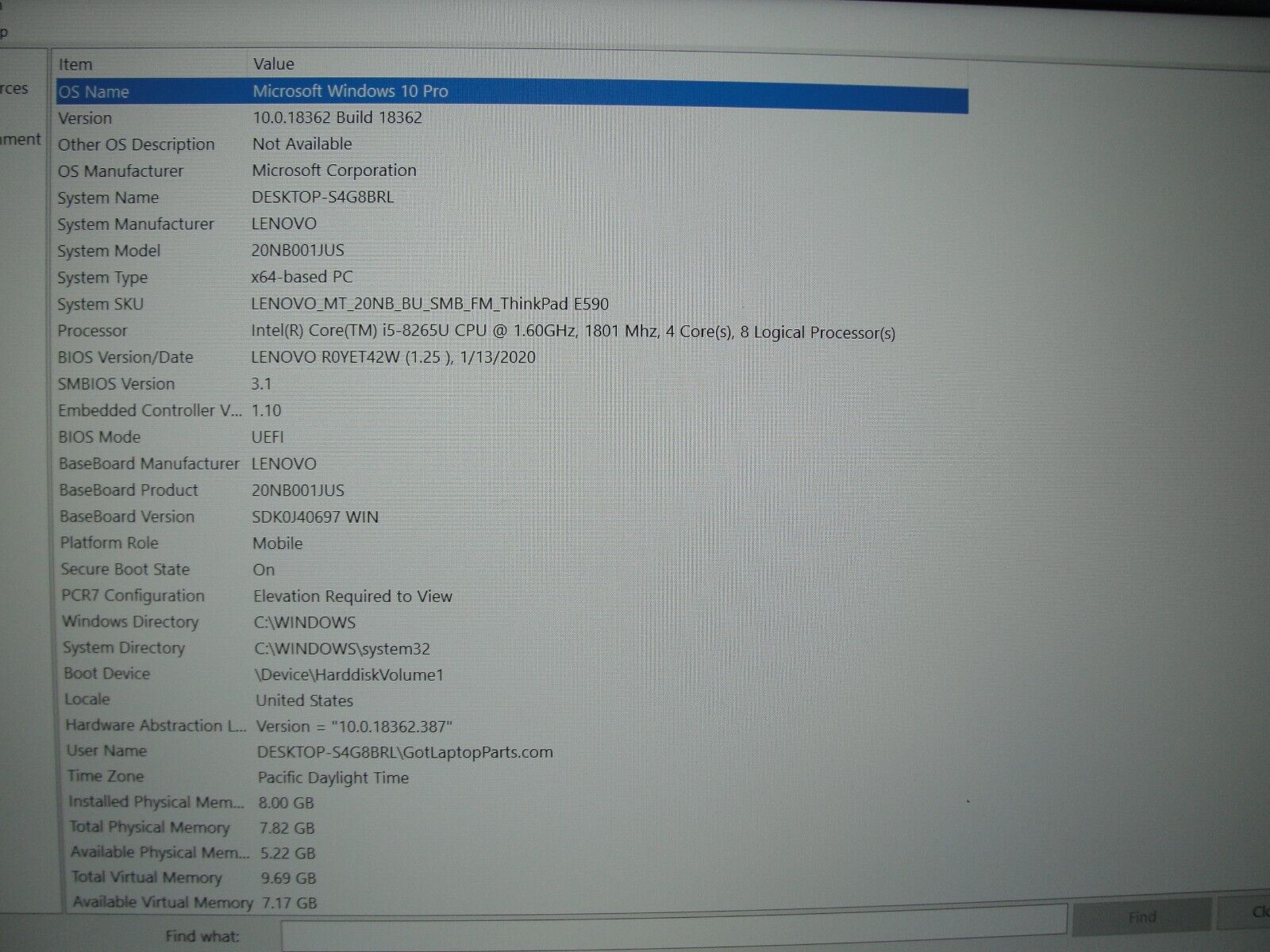The image size is (1270, 952).
Task: Select the Total Physical Memory row
Action: click(512, 827)
